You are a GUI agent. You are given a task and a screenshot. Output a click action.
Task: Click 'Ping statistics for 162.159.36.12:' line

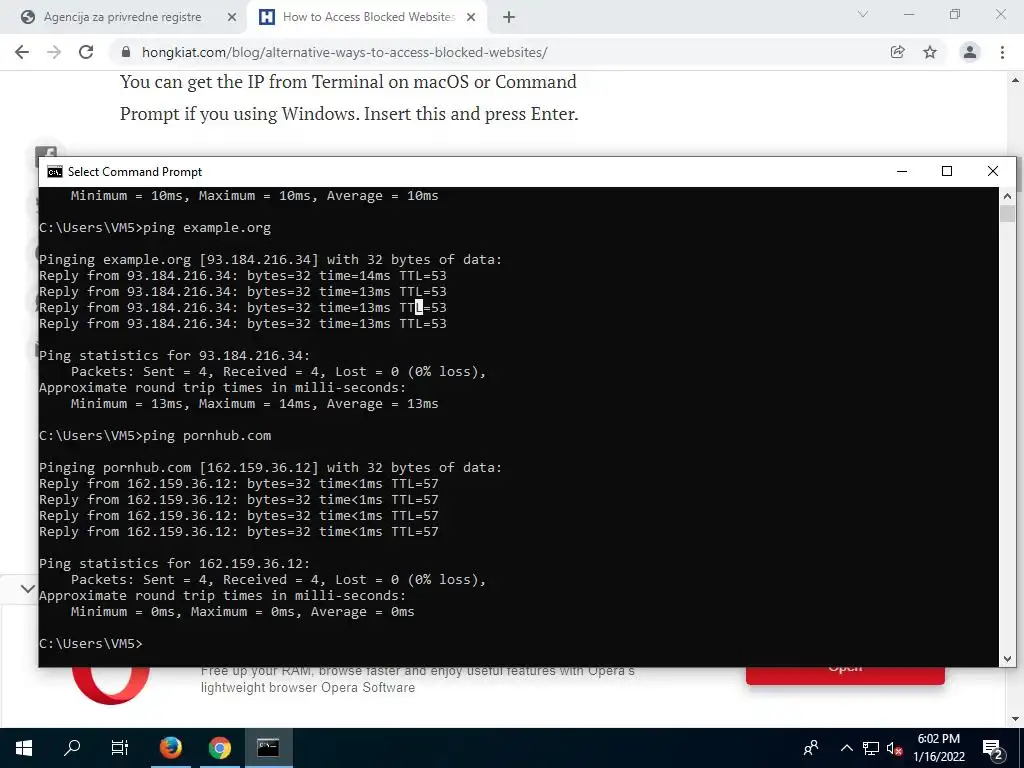coord(174,564)
